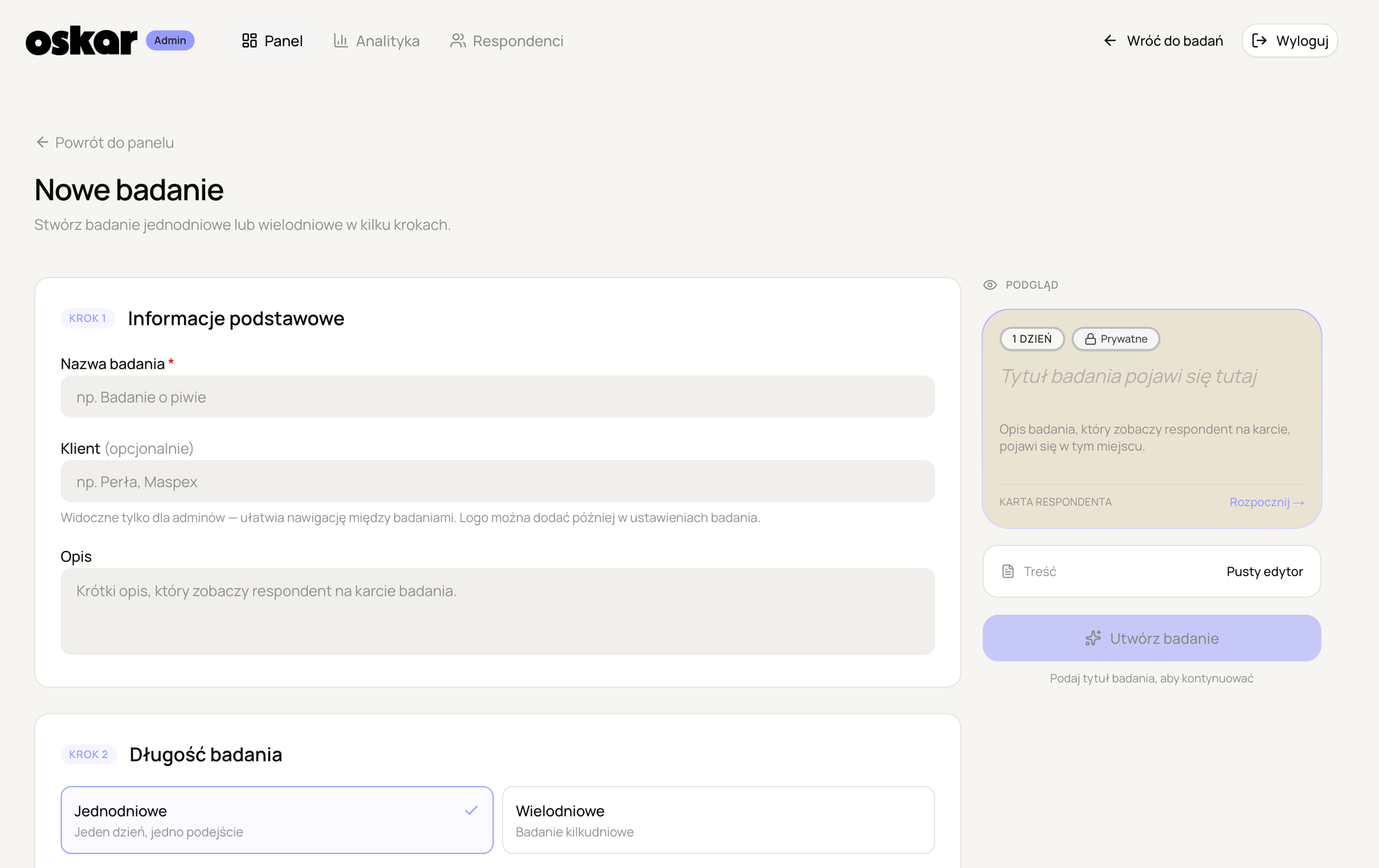
Task: Click the Informacje podstawowe heading
Action: [236, 318]
